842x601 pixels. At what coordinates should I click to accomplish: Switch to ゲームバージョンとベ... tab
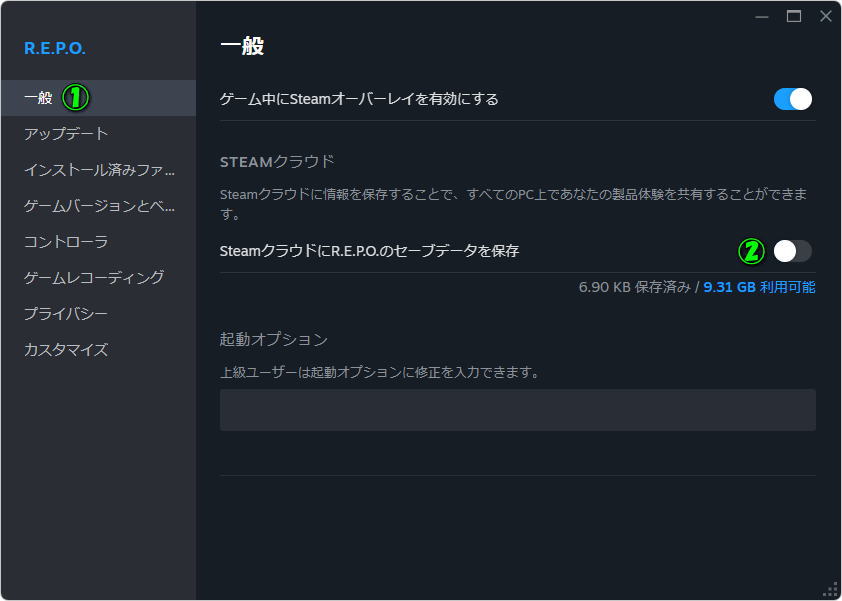tap(98, 206)
